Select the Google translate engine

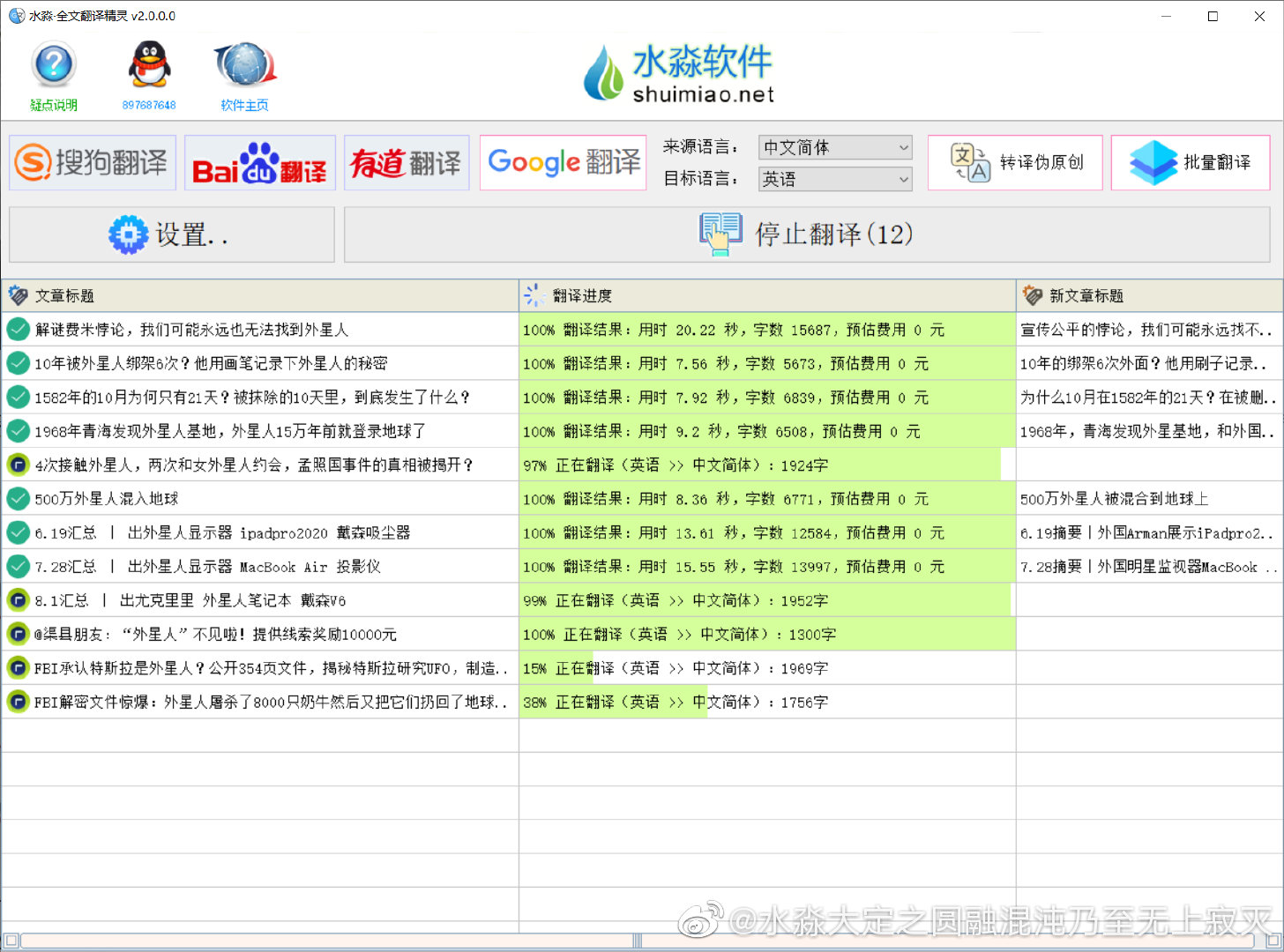[x=564, y=163]
